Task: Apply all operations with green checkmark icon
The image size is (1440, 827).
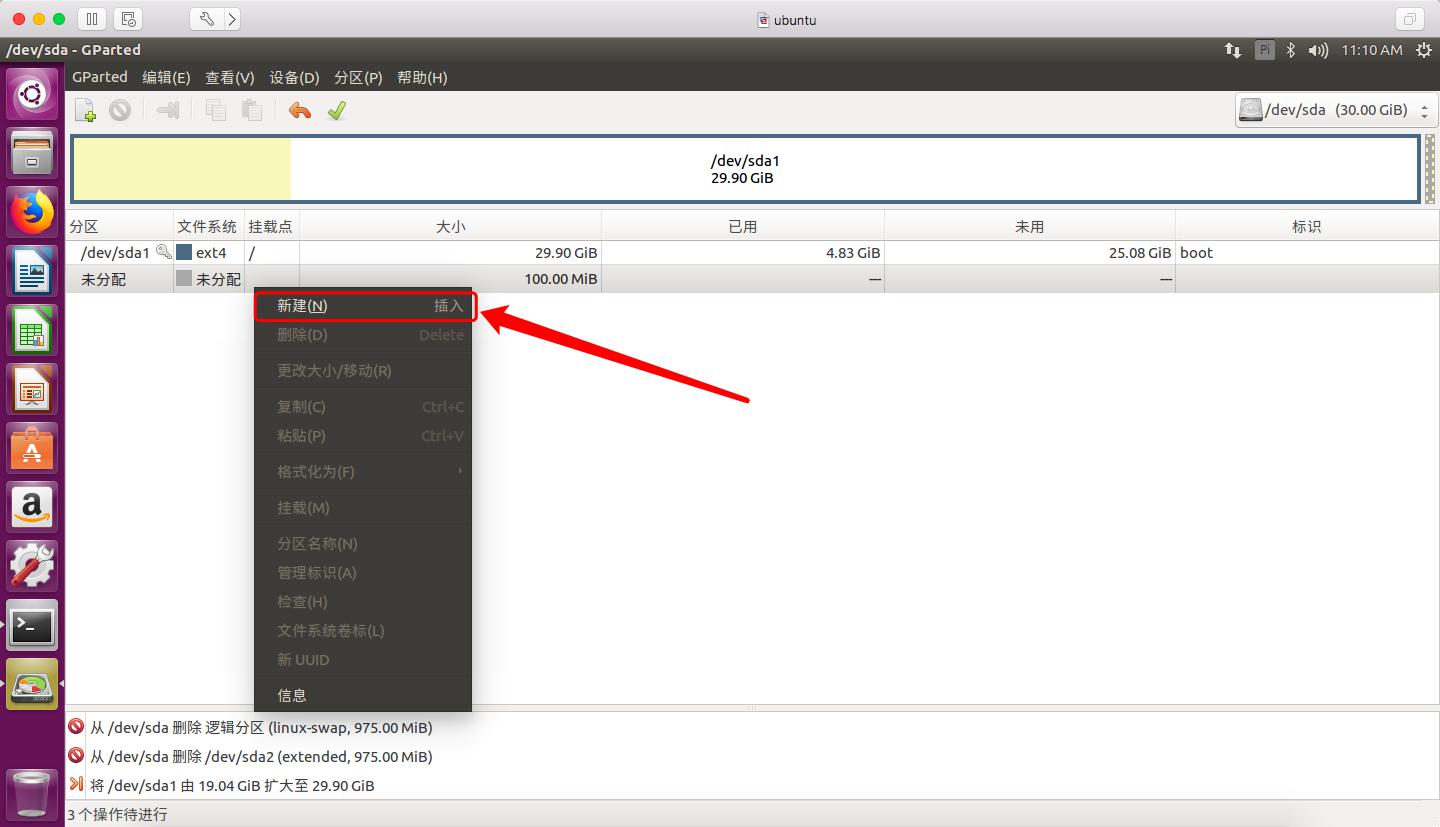Action: (x=336, y=110)
